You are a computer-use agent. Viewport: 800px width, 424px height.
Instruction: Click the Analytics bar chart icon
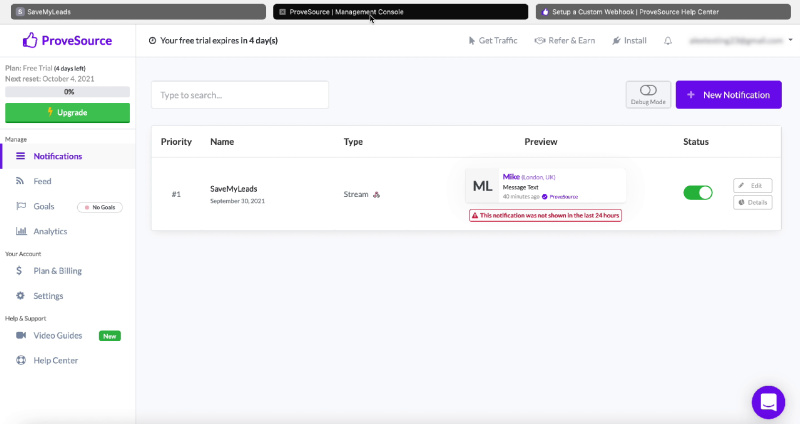pyautogui.click(x=21, y=231)
